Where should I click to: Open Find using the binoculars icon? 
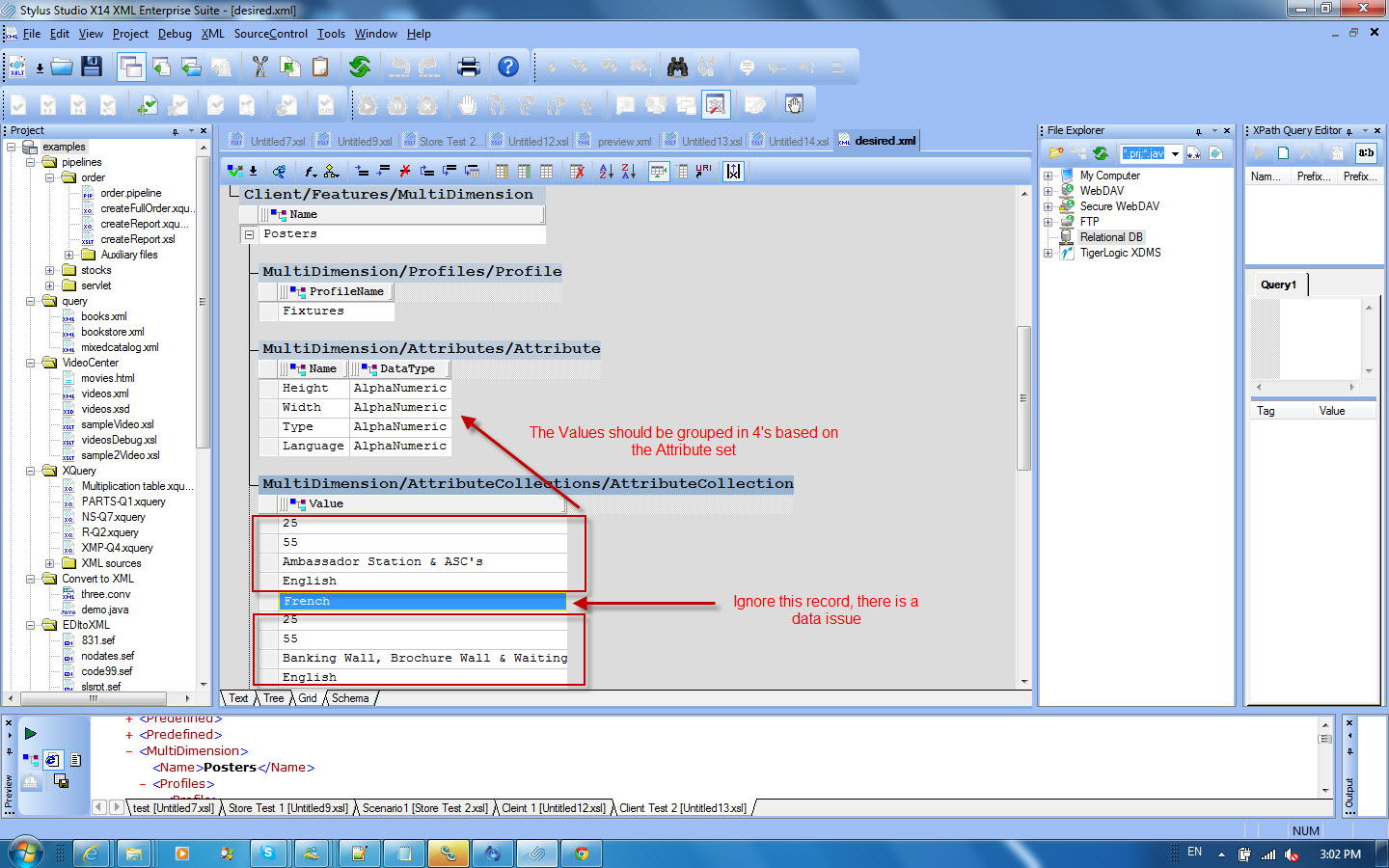click(677, 67)
